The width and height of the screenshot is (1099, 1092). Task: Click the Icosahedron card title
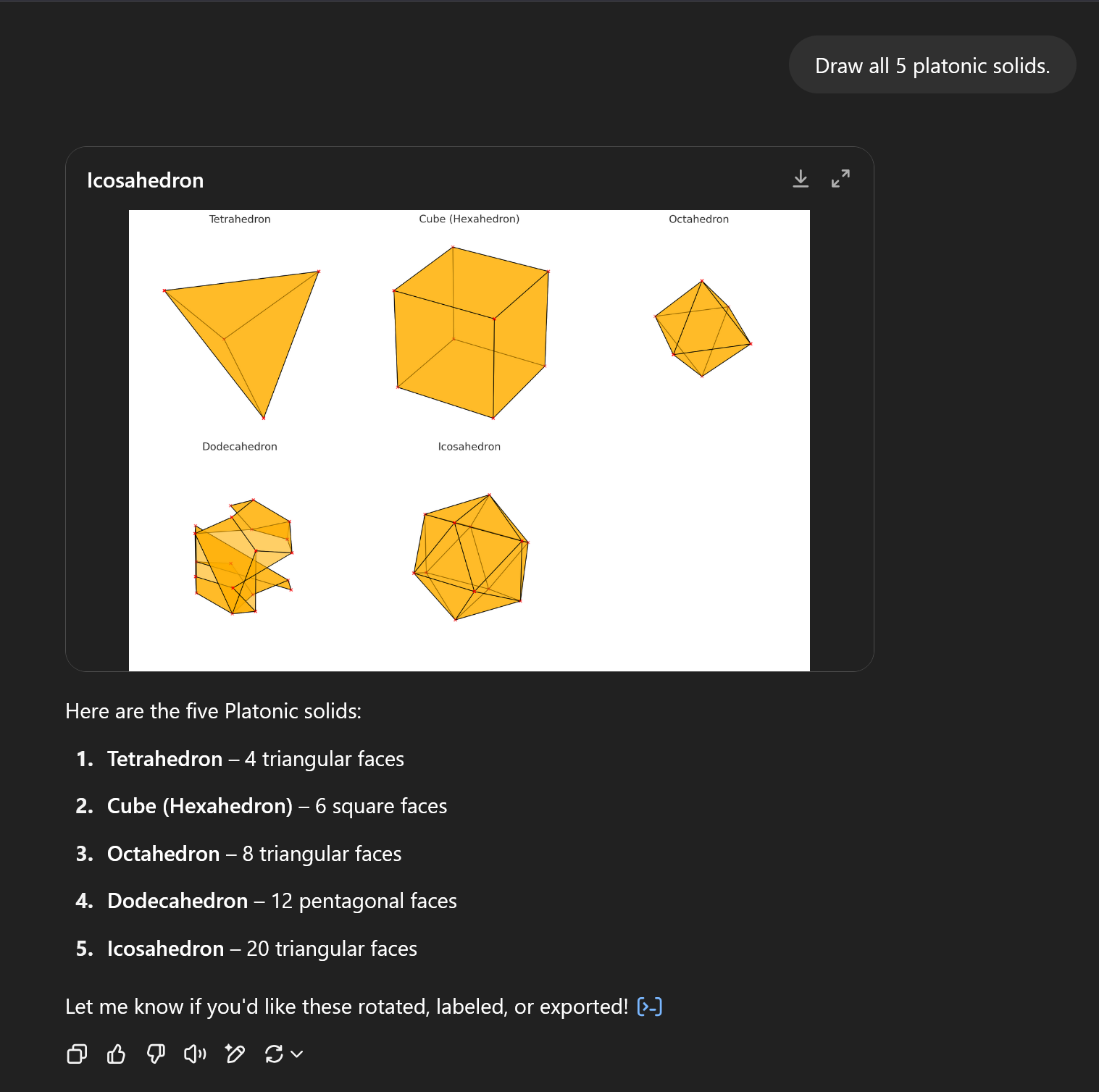(x=145, y=180)
